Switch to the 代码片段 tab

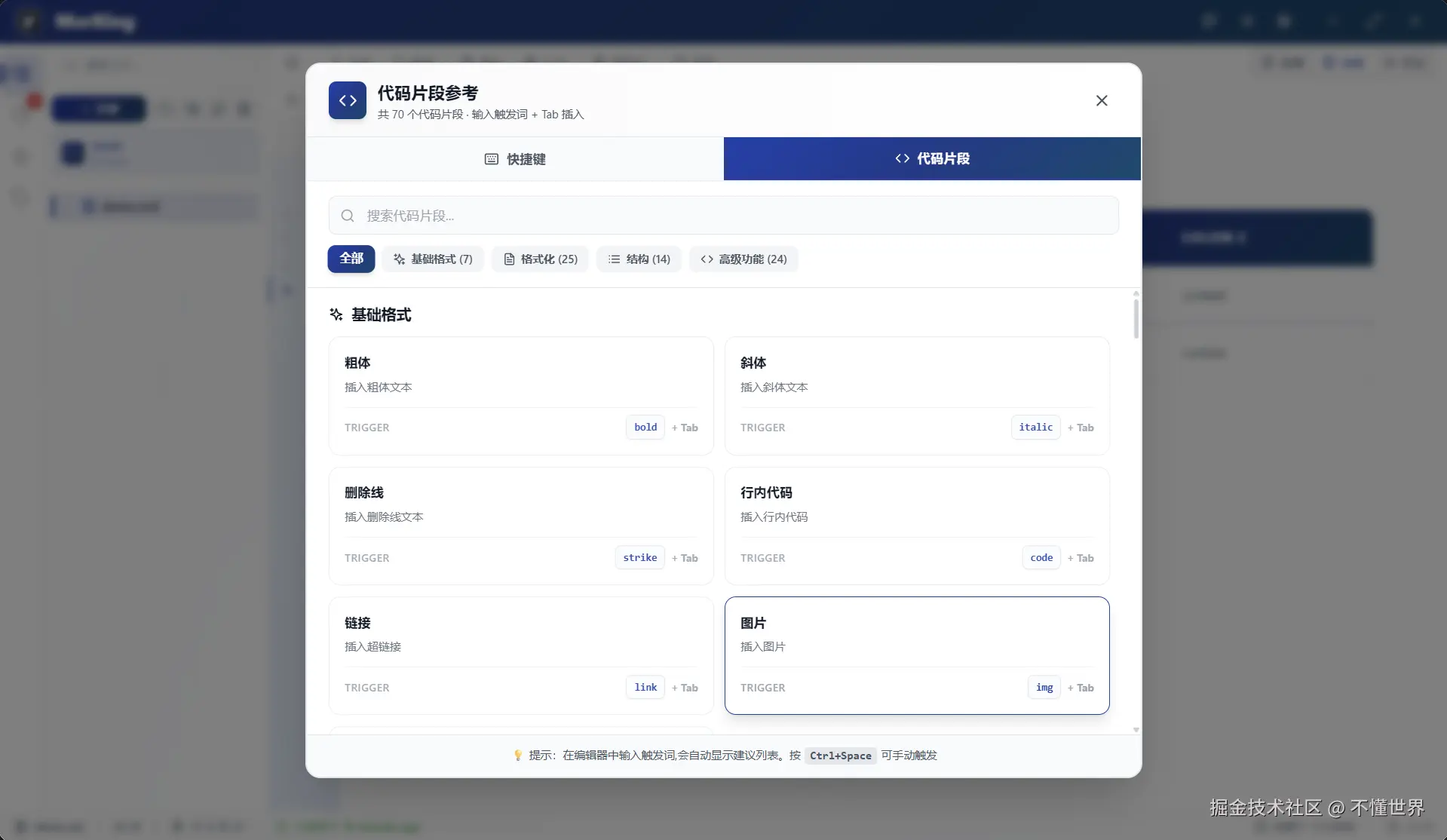click(931, 158)
